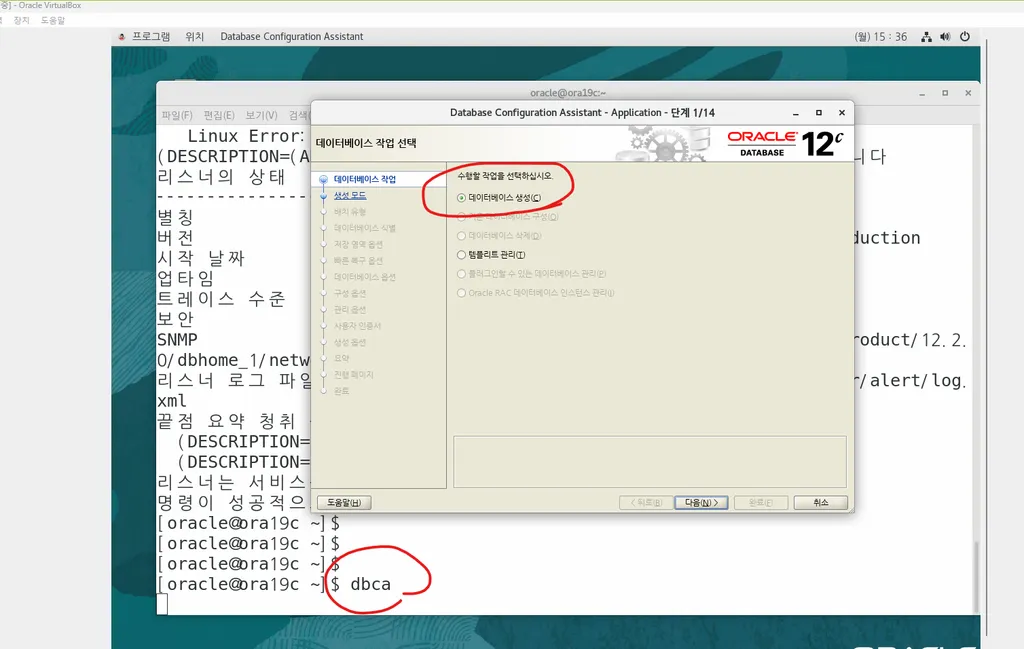Viewport: 1024px width, 649px height.
Task: Click the disabled < 뒤로(B) button
Action: point(646,502)
